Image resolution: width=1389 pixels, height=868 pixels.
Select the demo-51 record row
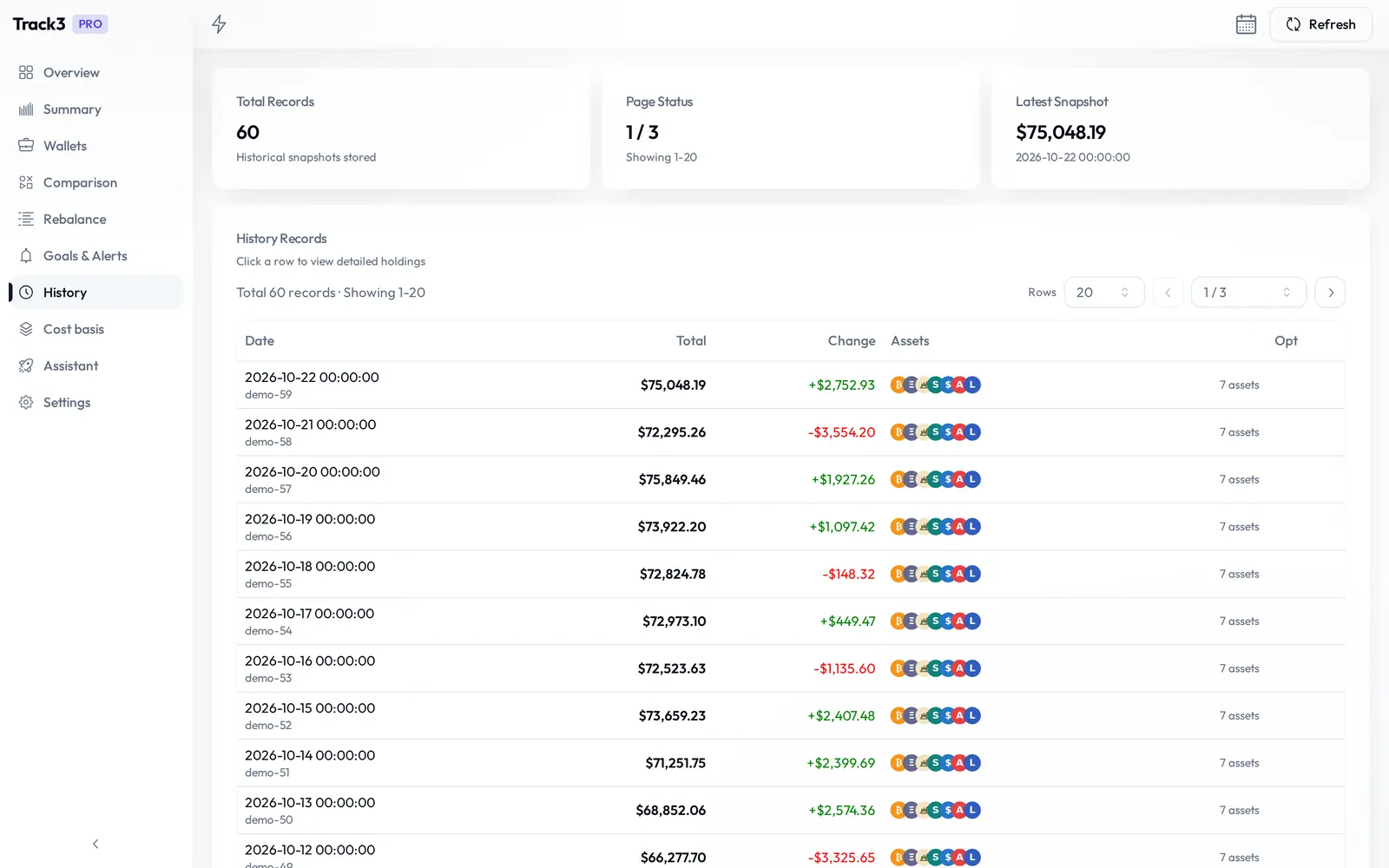pos(790,763)
